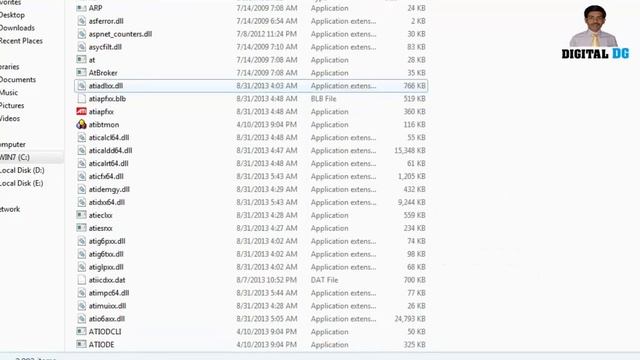This screenshot has width=640, height=360.
Task: Click the aspnet_counters.dll file icon
Action: tap(81, 34)
